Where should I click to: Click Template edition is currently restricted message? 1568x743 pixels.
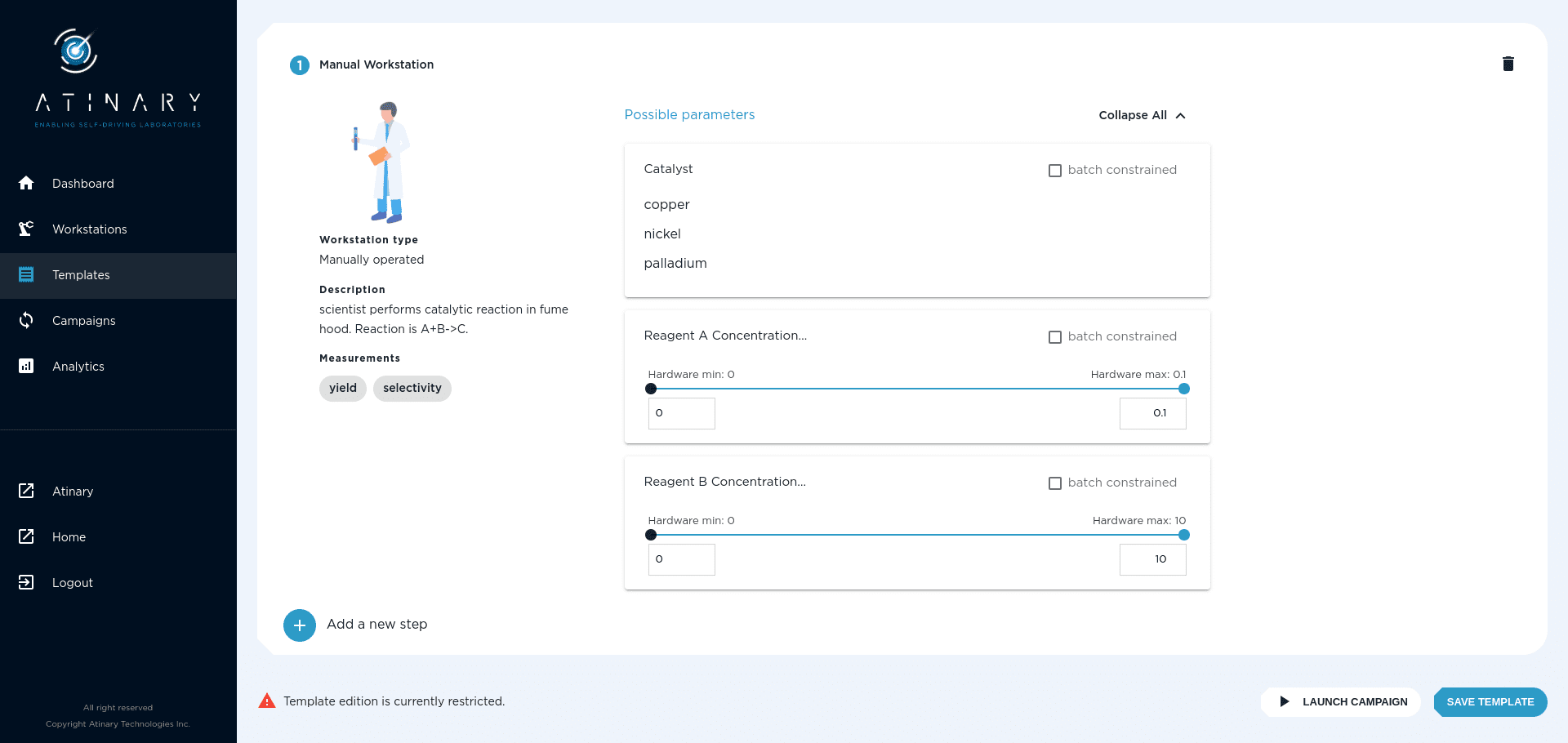pyautogui.click(x=394, y=701)
